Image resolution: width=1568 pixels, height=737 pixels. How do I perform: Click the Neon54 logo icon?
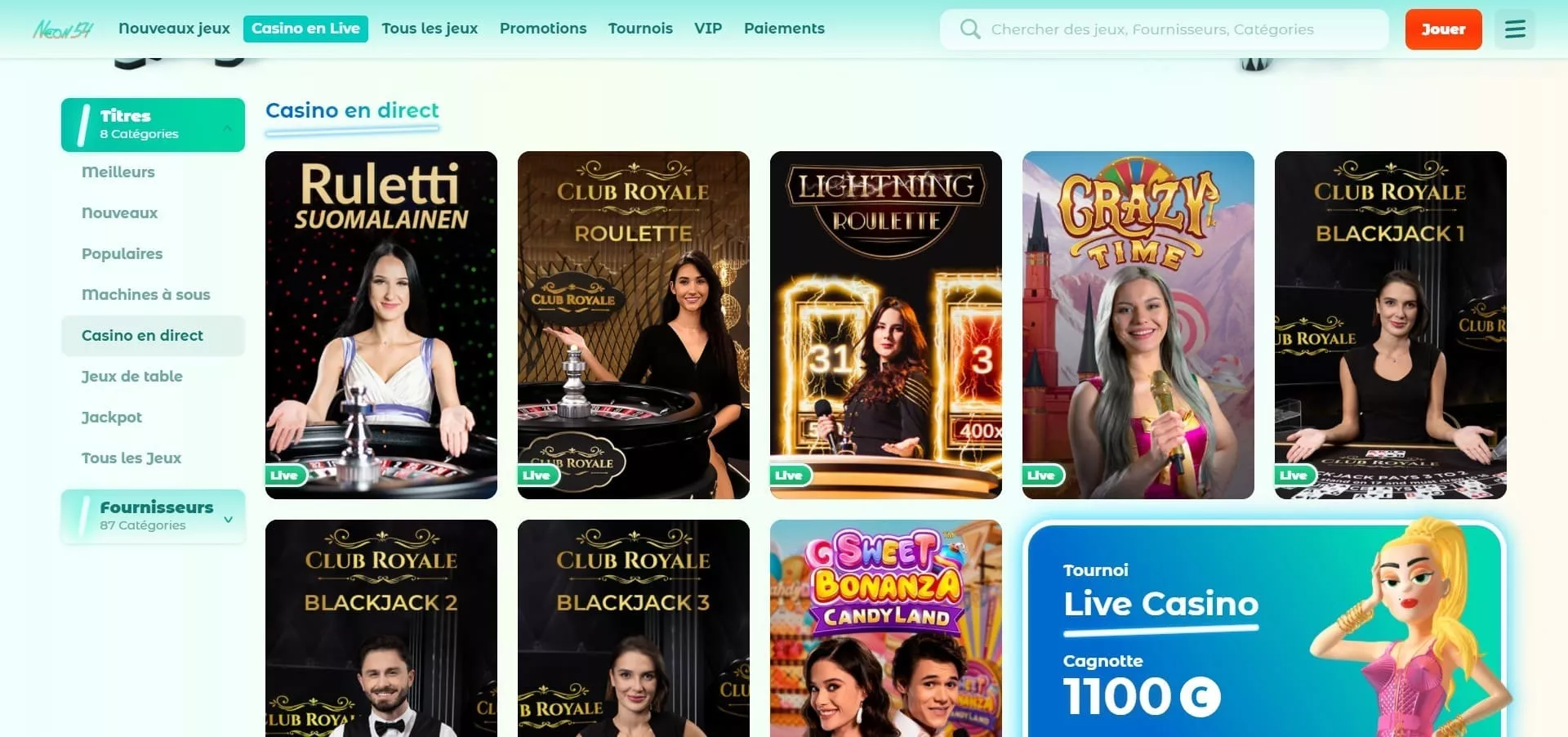click(x=63, y=29)
